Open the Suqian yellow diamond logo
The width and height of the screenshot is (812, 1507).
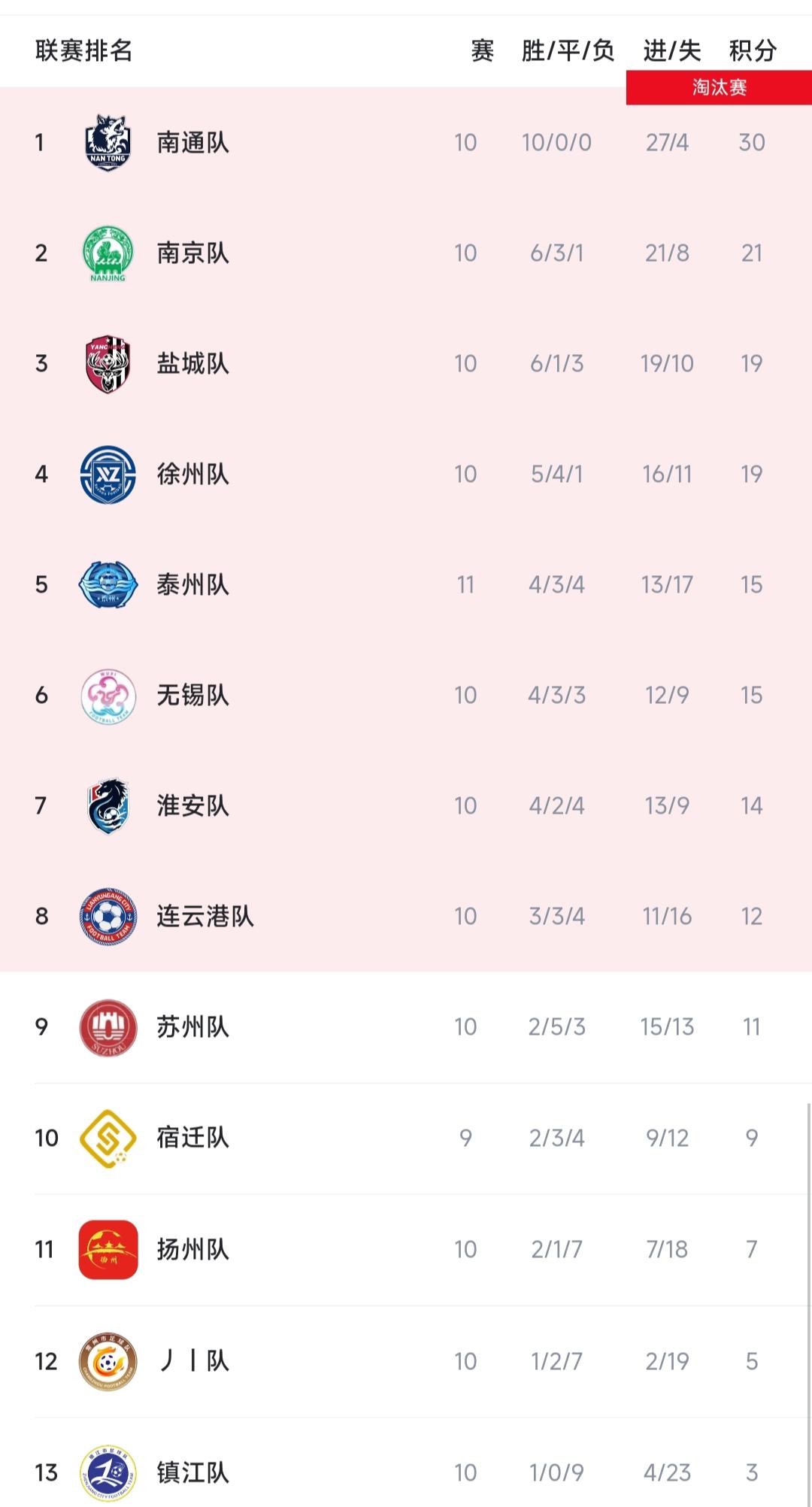click(x=108, y=1138)
